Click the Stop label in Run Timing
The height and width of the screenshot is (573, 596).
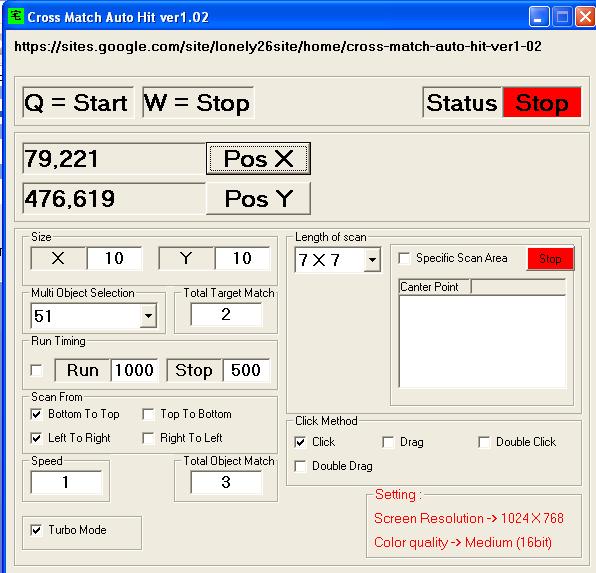coord(194,370)
